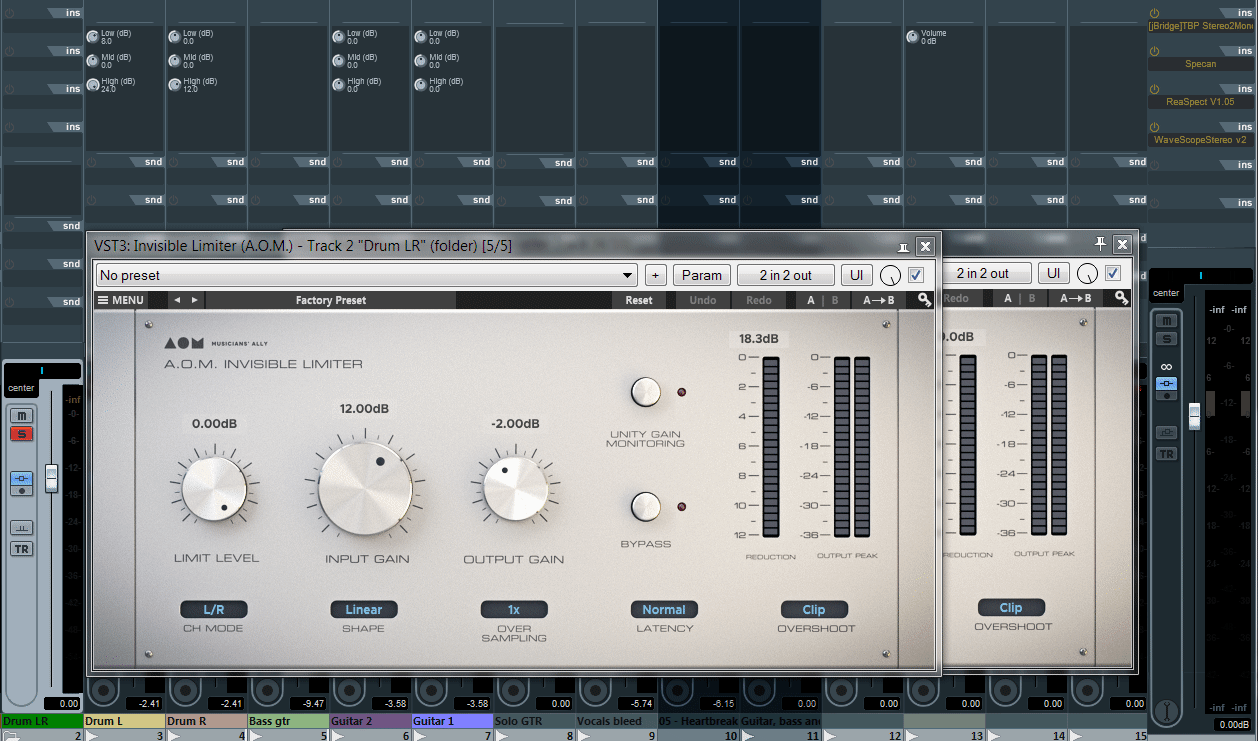Click the master info icon at bottom

click(x=1165, y=712)
